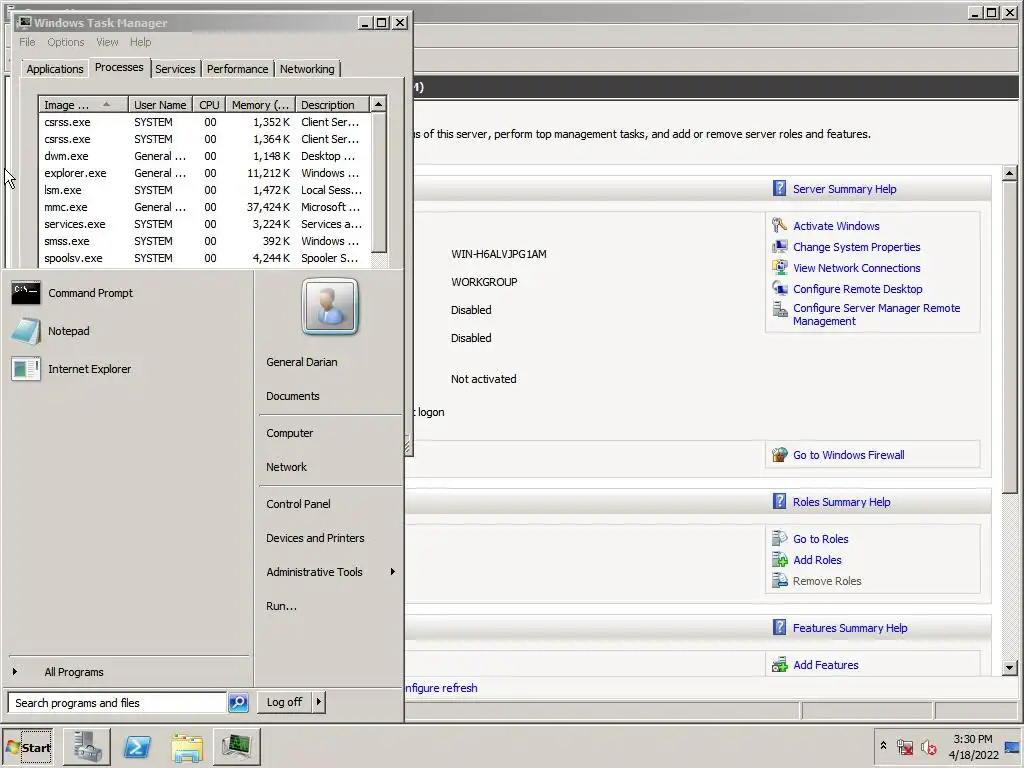Open Control Panel from the Start menu
The height and width of the screenshot is (768, 1024).
[x=298, y=504]
